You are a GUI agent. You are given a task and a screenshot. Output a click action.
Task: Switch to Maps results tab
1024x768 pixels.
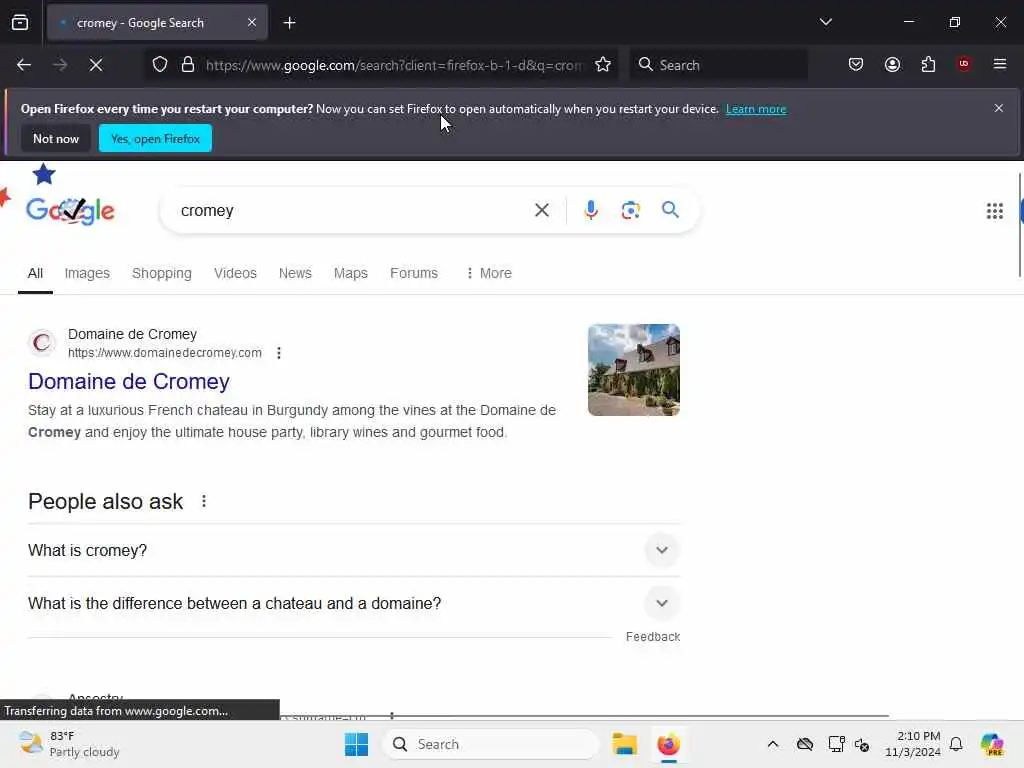click(351, 273)
